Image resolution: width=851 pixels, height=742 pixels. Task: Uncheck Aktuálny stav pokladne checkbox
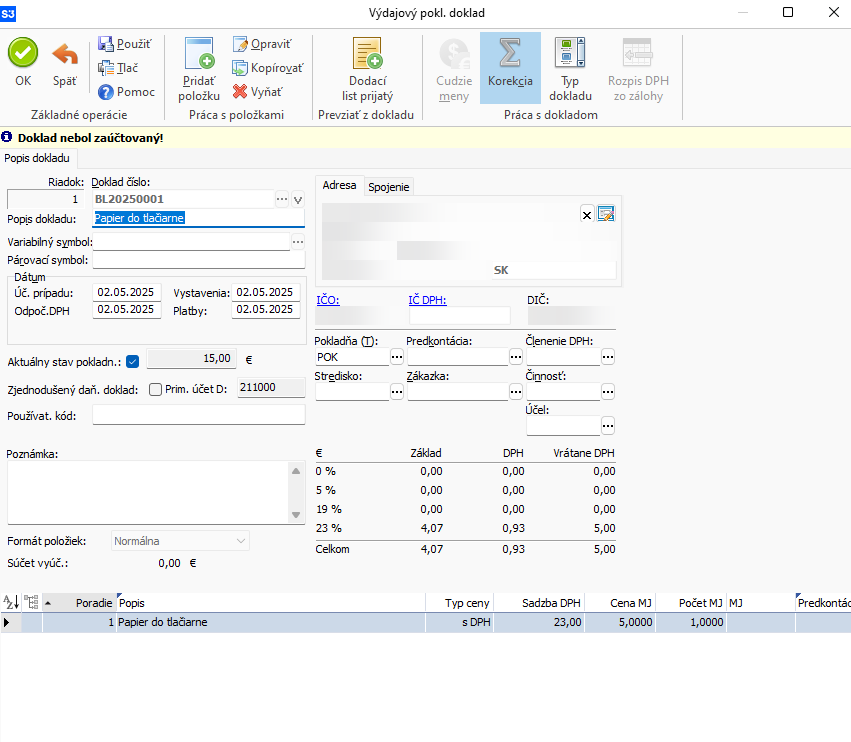[x=132, y=362]
